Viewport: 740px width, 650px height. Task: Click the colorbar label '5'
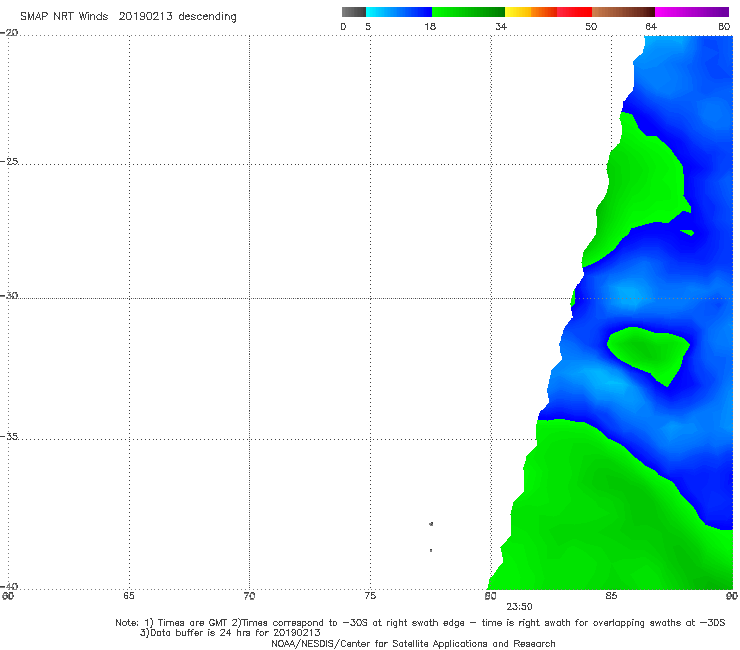pos(368,27)
